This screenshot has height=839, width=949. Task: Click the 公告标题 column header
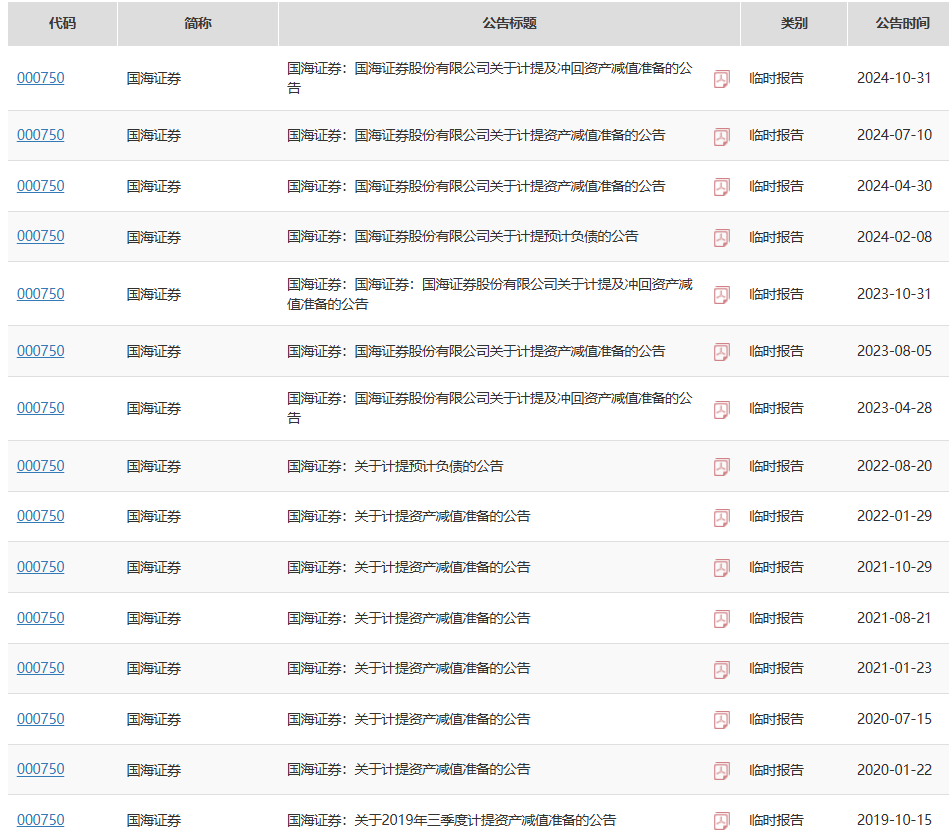509,24
